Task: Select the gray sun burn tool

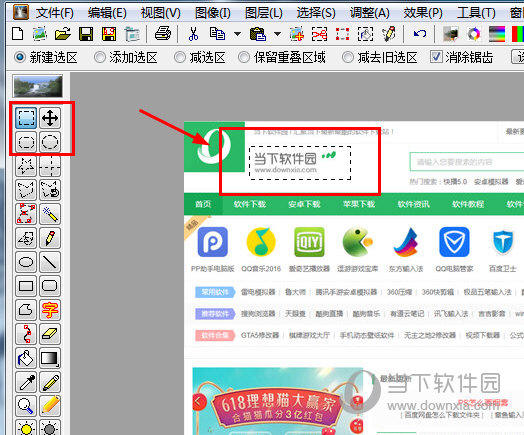Action: point(50,427)
